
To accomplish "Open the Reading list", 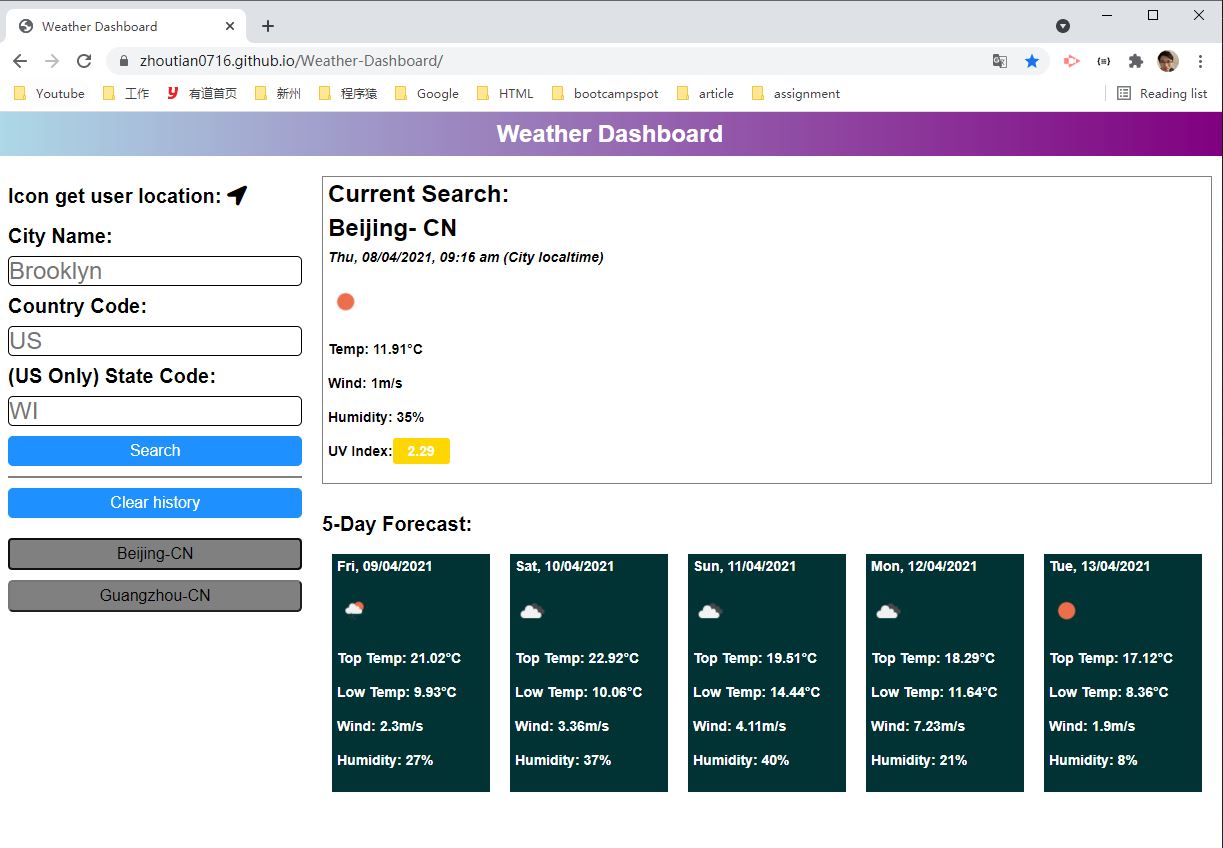I will (x=1162, y=93).
